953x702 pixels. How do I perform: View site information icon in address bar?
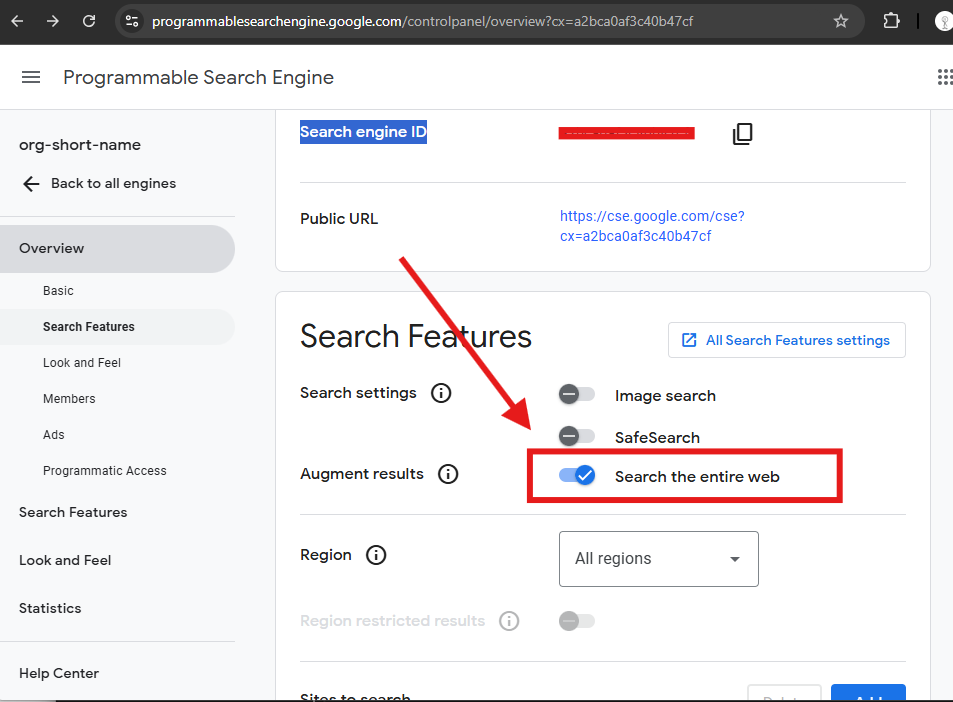click(132, 21)
